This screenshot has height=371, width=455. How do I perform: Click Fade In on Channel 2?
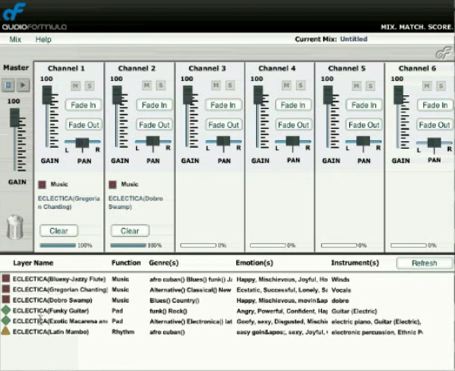pyautogui.click(x=154, y=105)
